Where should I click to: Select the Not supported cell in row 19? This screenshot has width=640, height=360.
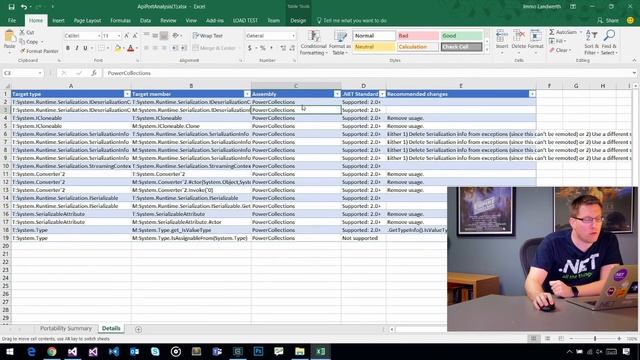click(x=363, y=238)
